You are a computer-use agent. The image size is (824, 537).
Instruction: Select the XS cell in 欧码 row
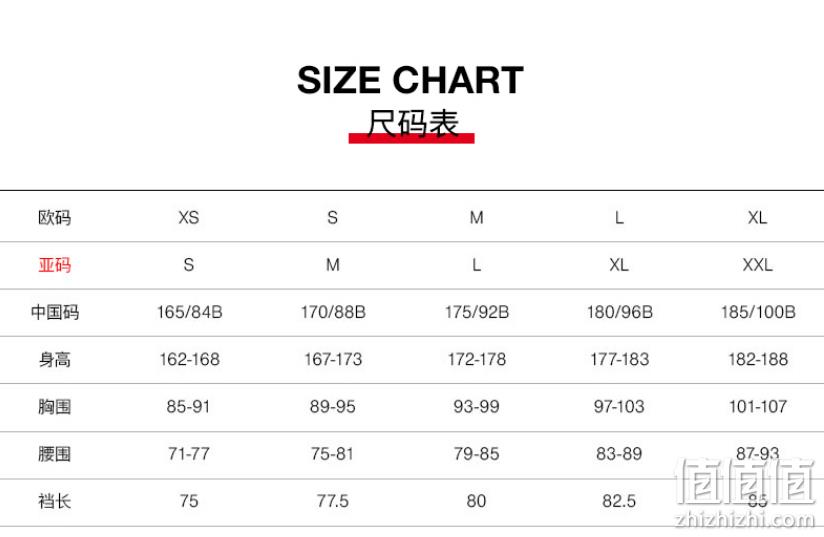coord(189,218)
